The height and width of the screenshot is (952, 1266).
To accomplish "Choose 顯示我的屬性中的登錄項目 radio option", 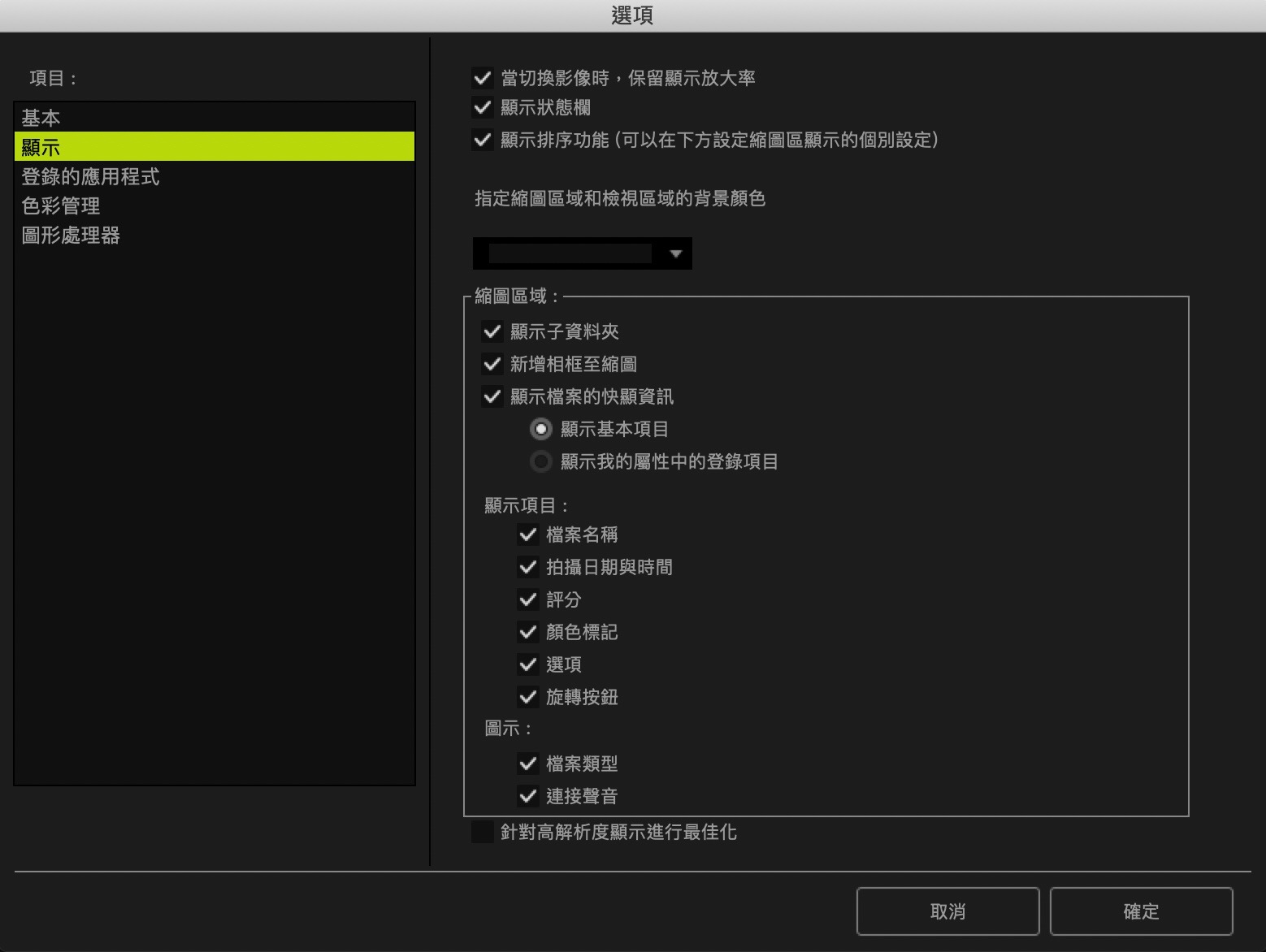I will 541,461.
